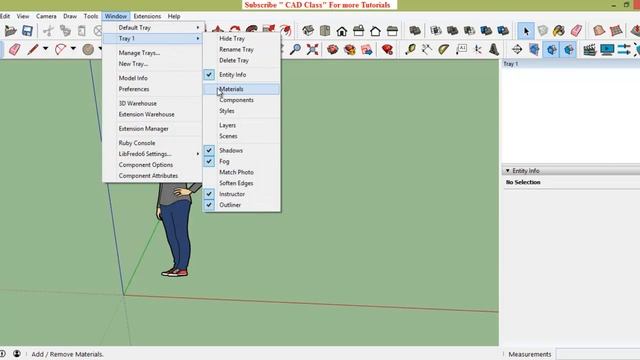Enable Layers panel in Tray 1 submenu
This screenshot has width=640, height=360.
(x=241, y=125)
